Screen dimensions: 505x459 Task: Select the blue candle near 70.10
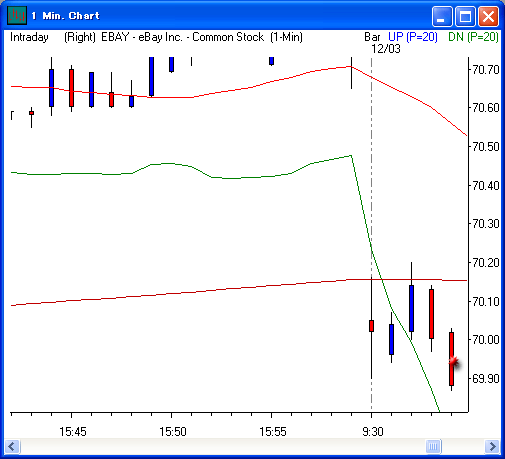tap(411, 308)
